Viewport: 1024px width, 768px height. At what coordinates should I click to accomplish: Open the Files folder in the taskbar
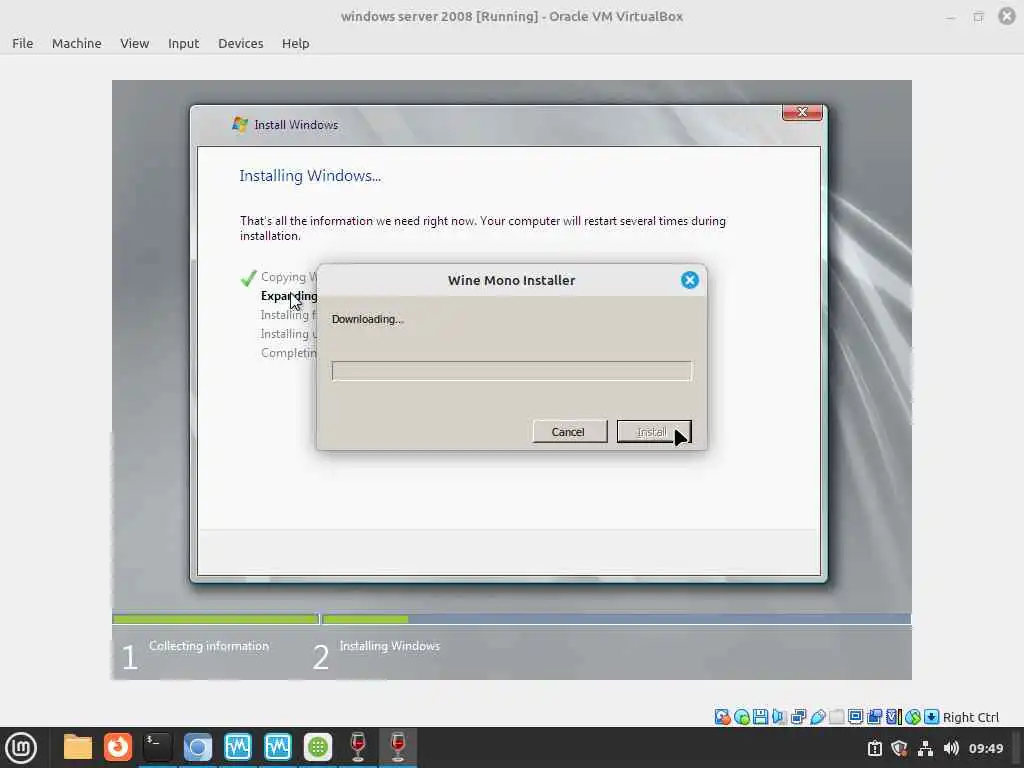coord(77,747)
